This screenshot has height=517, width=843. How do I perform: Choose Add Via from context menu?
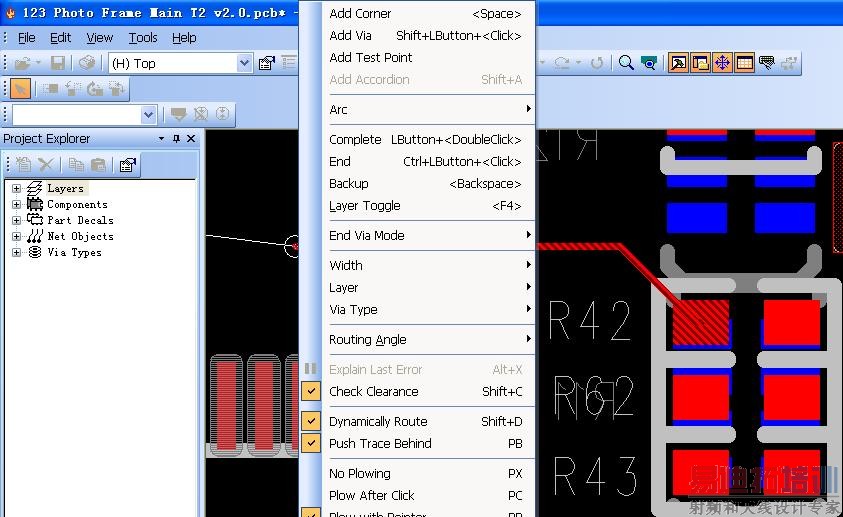click(430, 35)
